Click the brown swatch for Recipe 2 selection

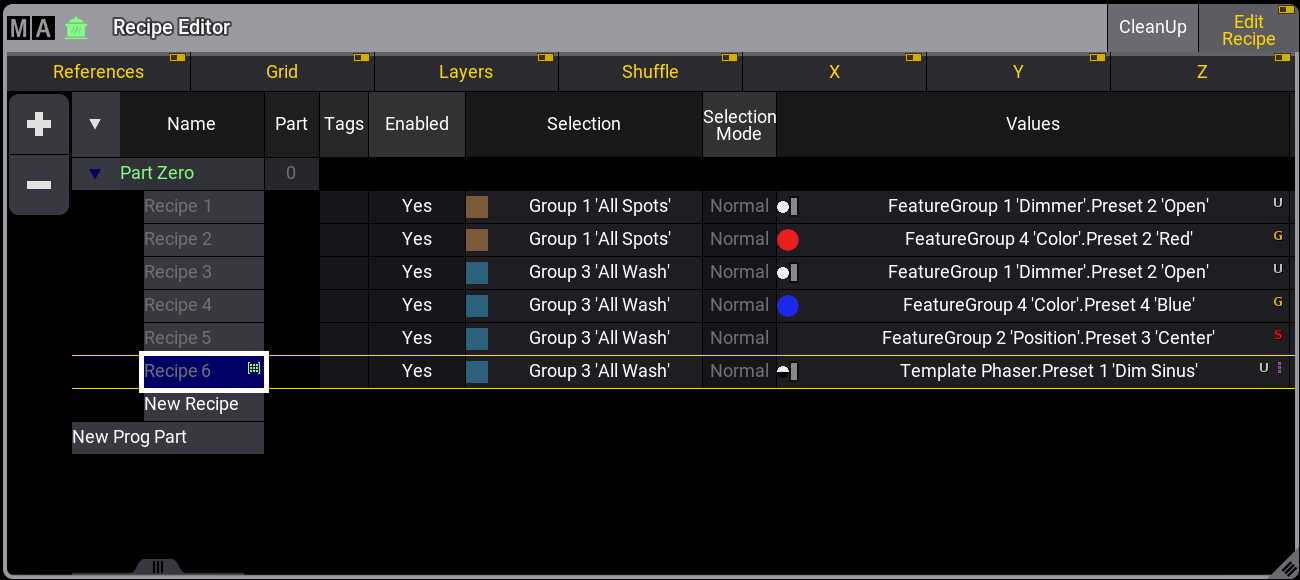(477, 239)
